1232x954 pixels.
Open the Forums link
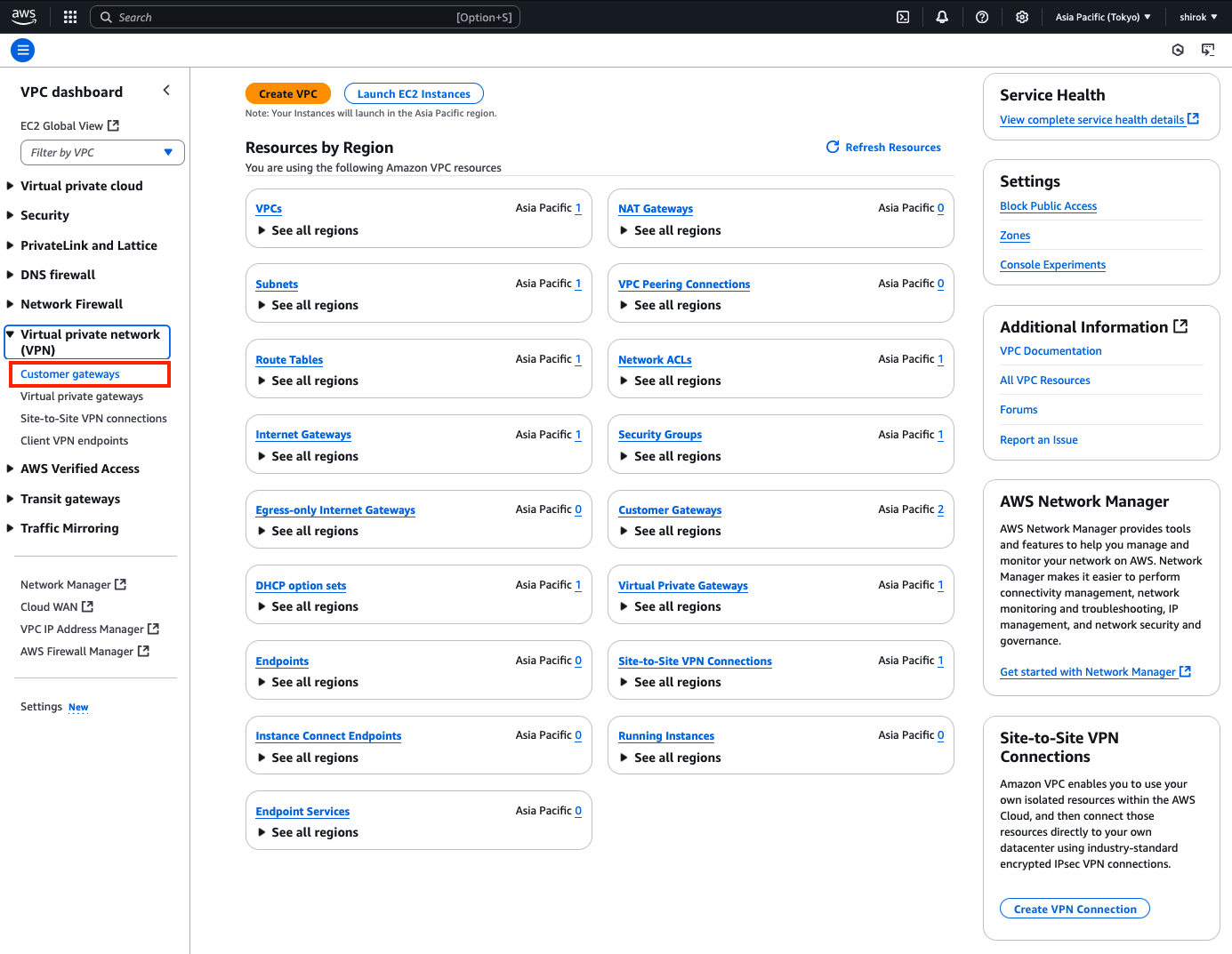1019,410
